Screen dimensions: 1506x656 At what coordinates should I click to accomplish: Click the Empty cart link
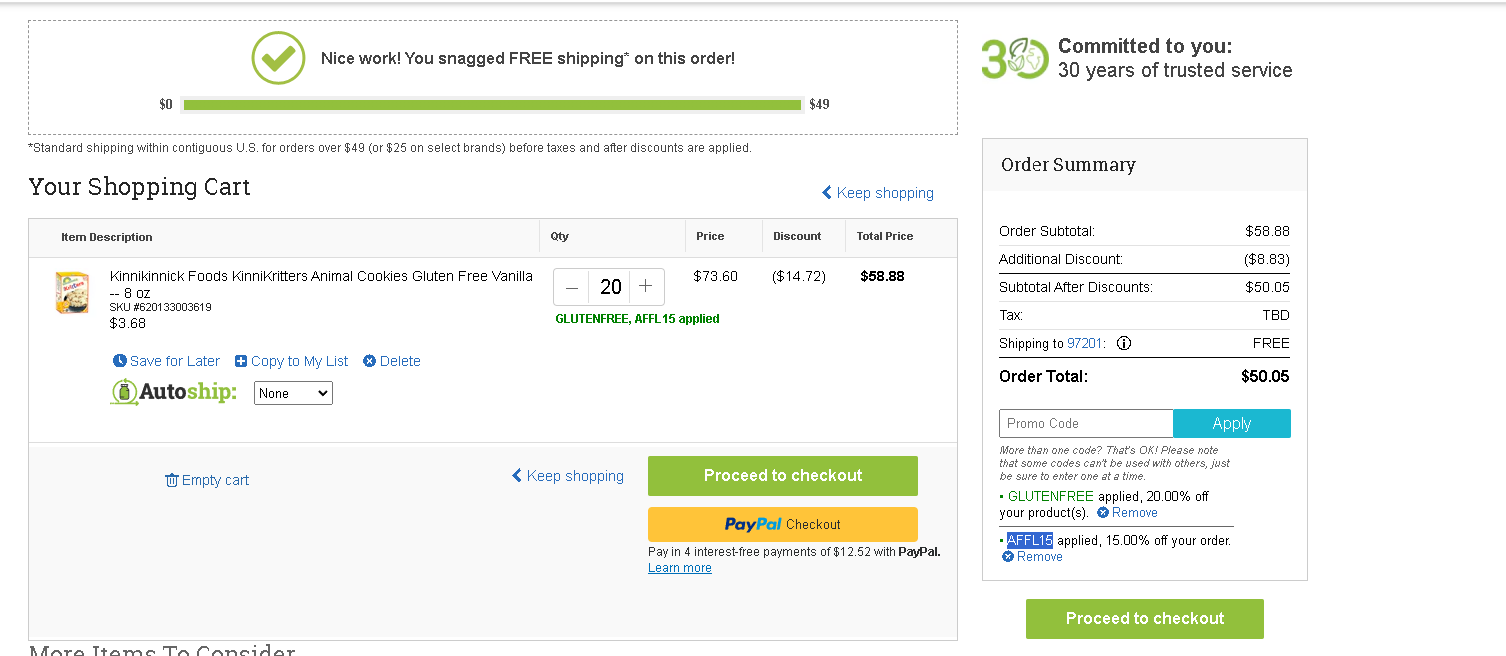click(x=207, y=480)
